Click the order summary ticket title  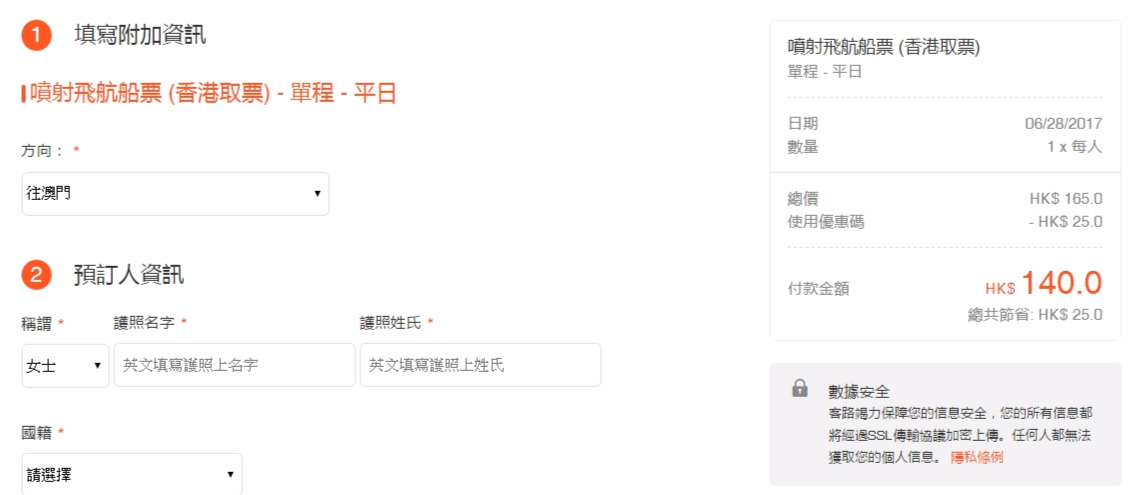(x=884, y=47)
